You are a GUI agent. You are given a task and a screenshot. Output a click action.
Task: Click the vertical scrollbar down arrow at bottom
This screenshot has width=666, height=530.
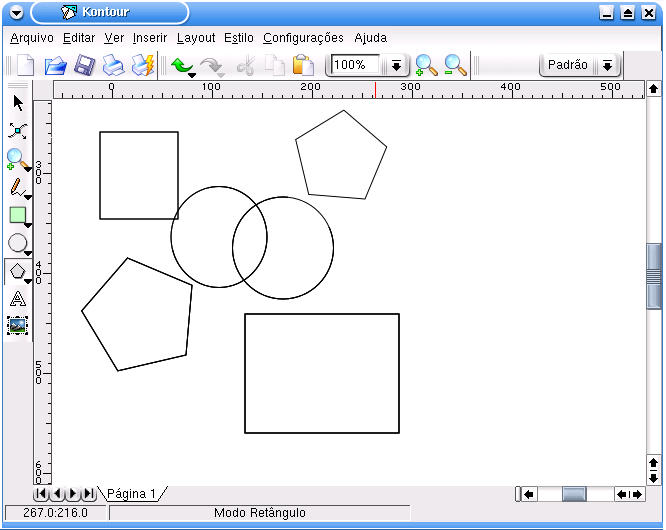[x=653, y=478]
